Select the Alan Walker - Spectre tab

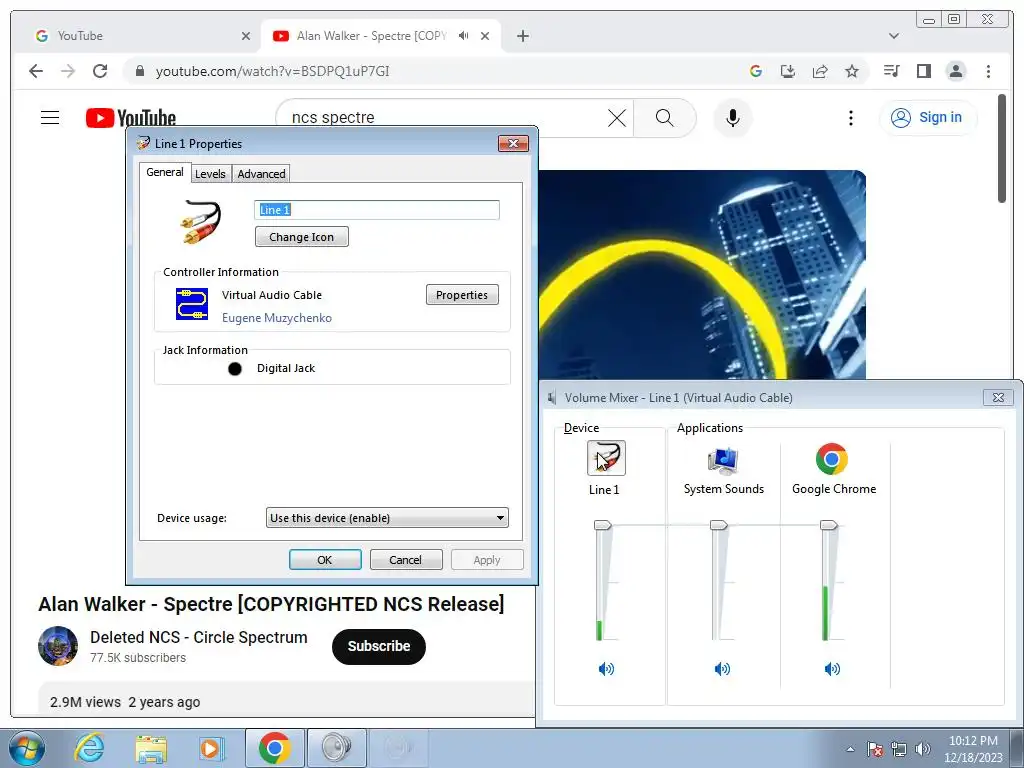click(381, 36)
